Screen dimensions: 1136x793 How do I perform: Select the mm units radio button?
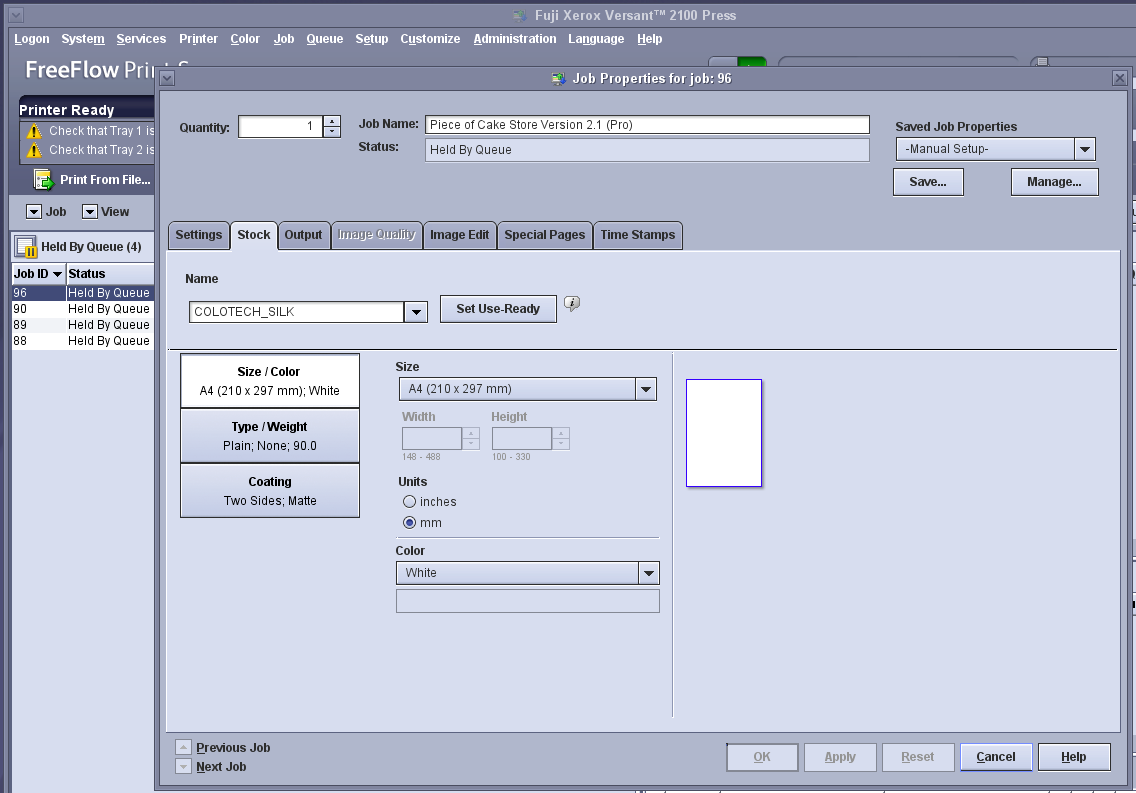point(409,523)
